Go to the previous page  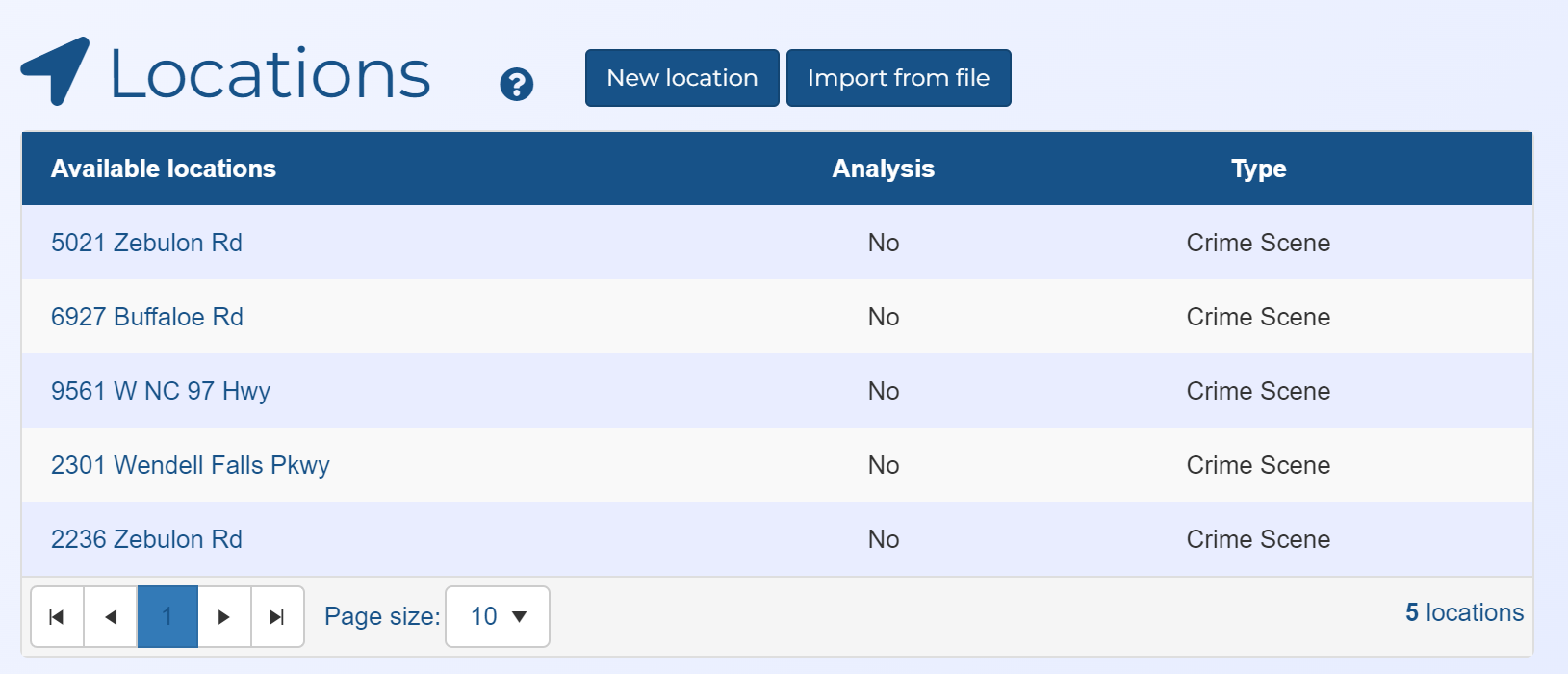click(111, 617)
